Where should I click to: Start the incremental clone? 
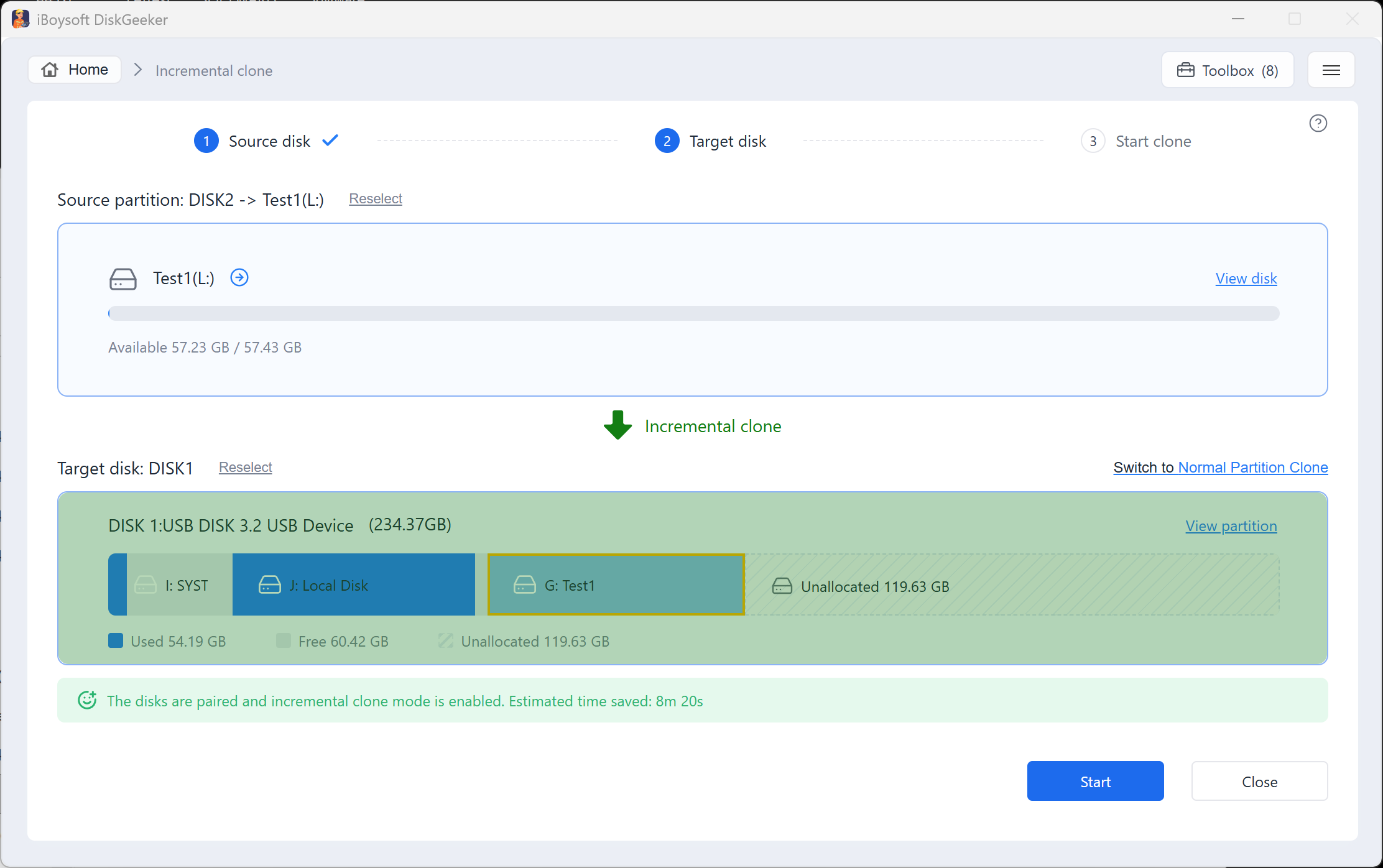(1095, 781)
